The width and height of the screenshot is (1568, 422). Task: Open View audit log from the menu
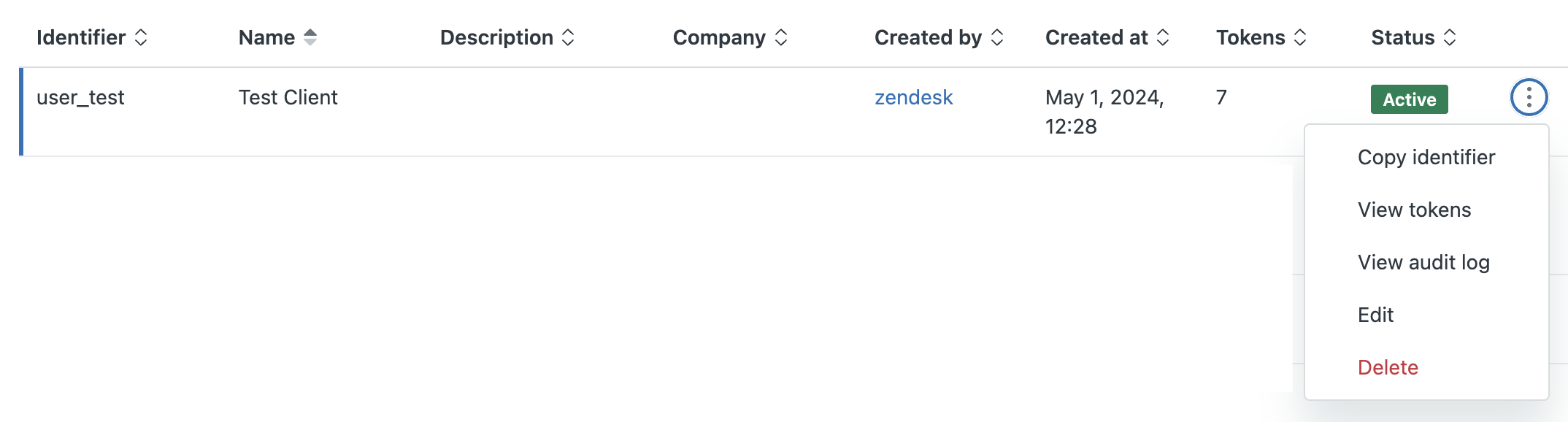(1426, 262)
